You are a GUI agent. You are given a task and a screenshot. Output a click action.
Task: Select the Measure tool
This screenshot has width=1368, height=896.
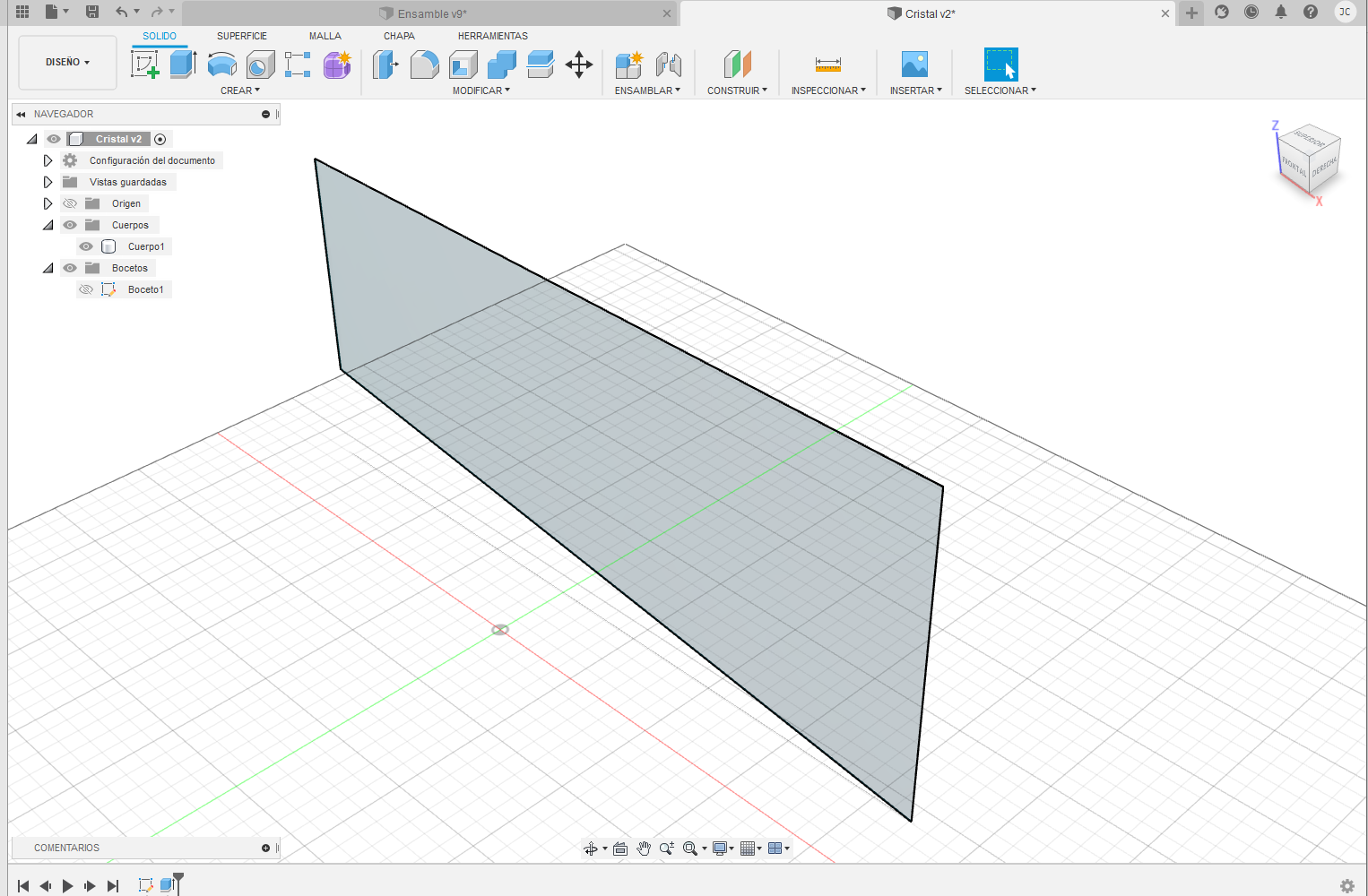(x=828, y=65)
